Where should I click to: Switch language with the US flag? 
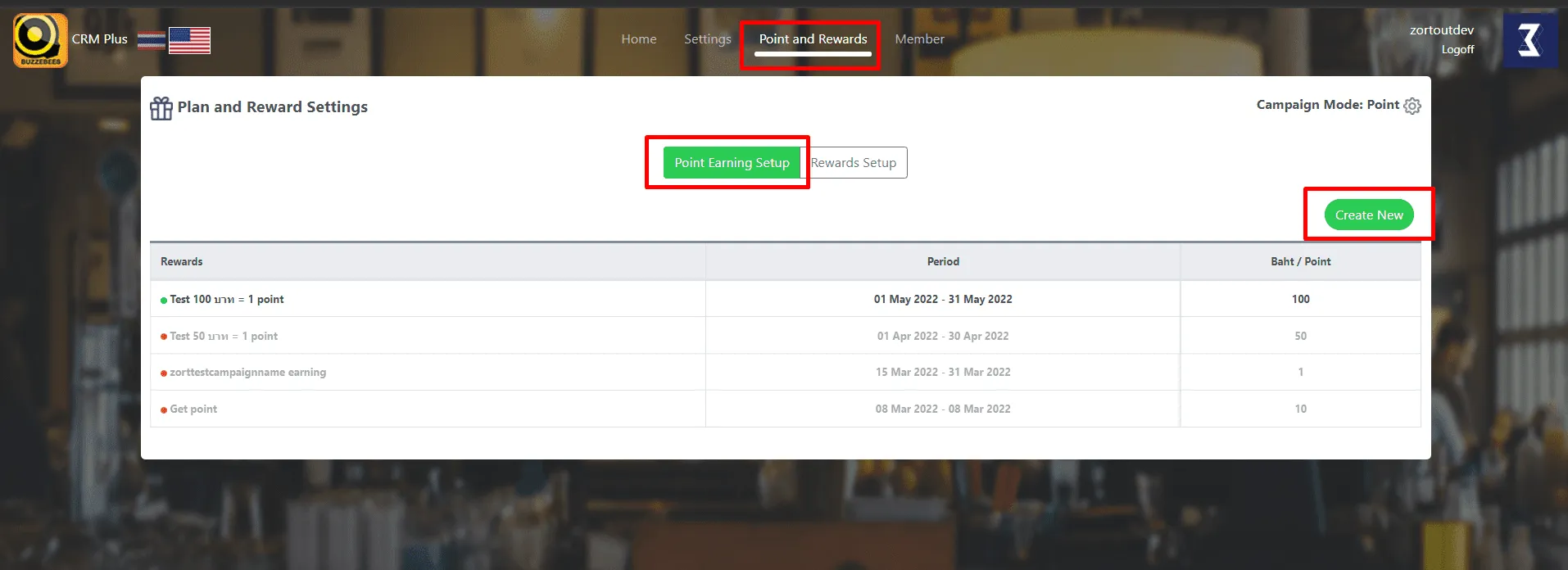(189, 40)
